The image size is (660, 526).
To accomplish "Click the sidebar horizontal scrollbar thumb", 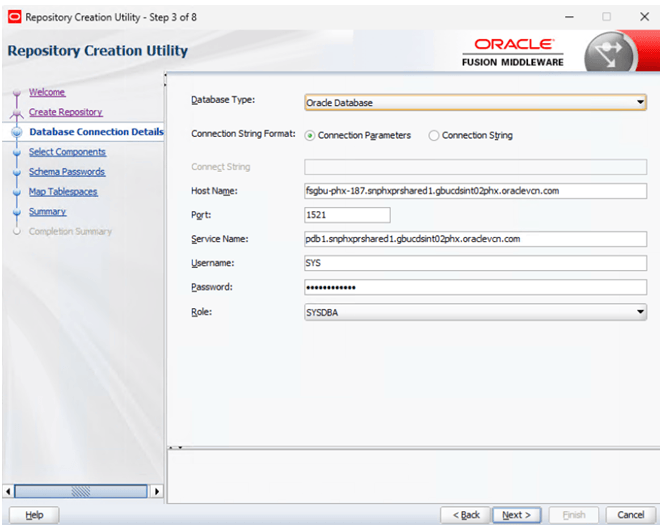I will (81, 491).
